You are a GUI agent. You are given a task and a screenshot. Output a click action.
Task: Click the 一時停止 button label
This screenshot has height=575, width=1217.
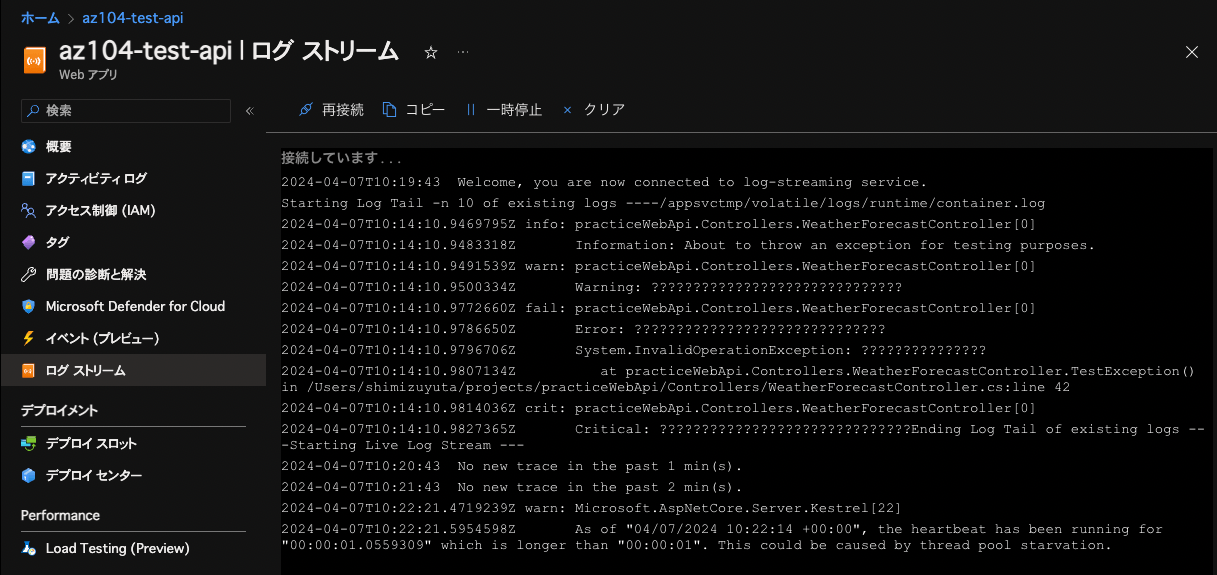pos(514,110)
